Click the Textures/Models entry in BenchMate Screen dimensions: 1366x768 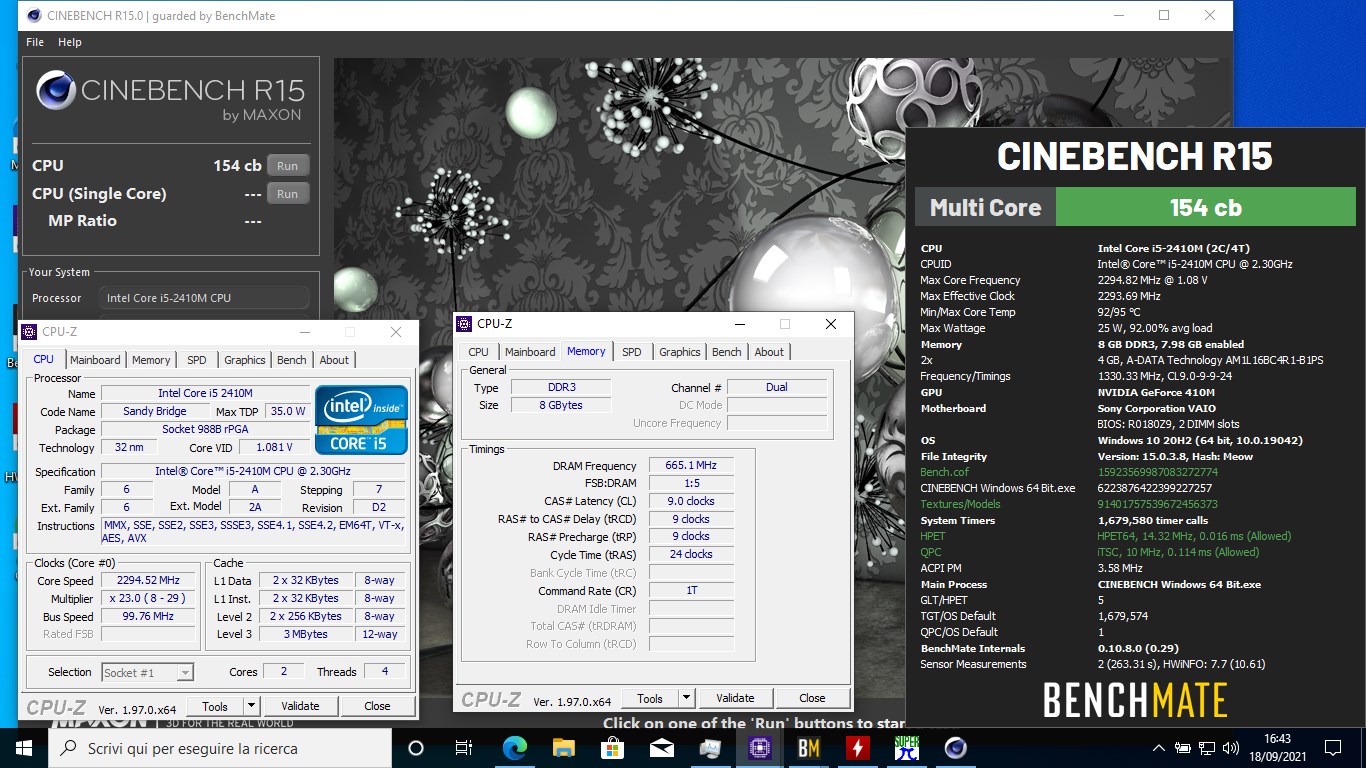pos(960,504)
